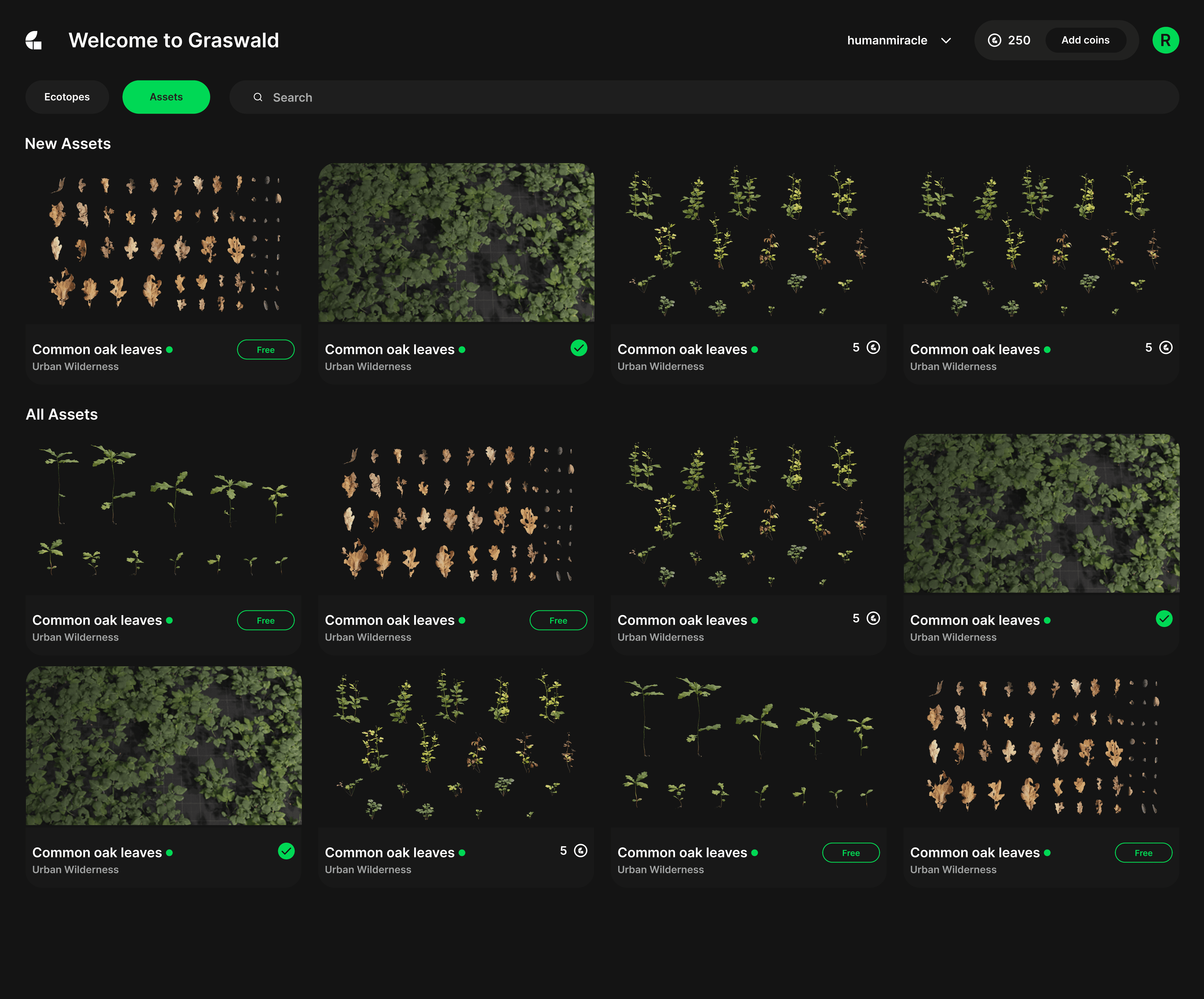
Task: Click coin price icon on third New Assets card
Action: (x=873, y=347)
